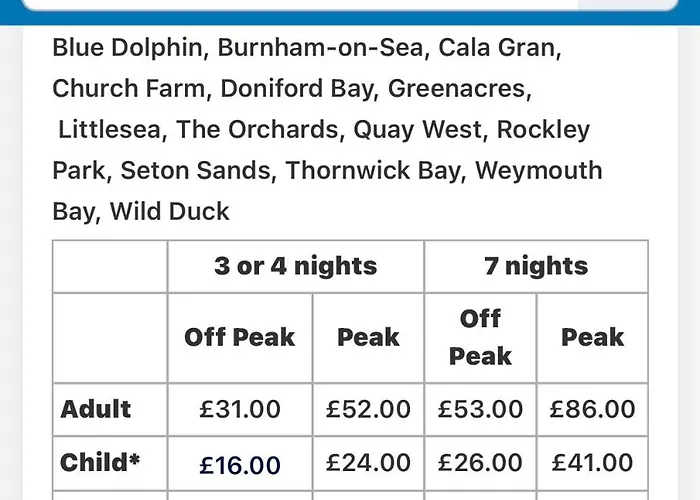Screen dimensions: 700x500
Task: Click the white search field at top
Action: [x=350, y=4]
